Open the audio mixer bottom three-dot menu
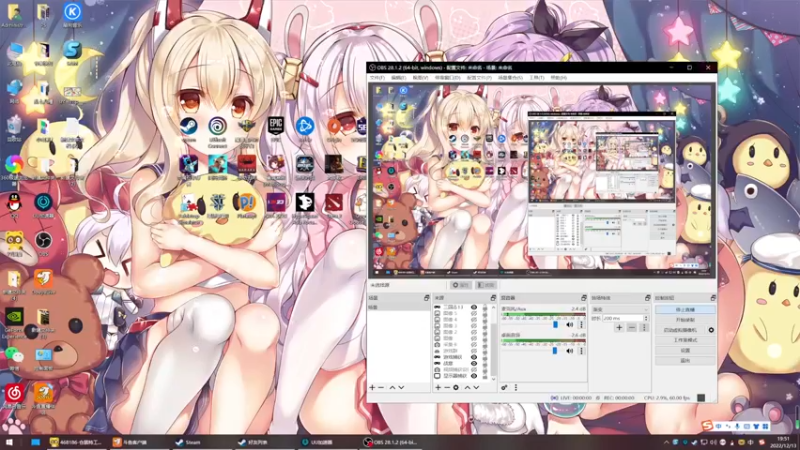The height and width of the screenshot is (450, 800). [516, 388]
